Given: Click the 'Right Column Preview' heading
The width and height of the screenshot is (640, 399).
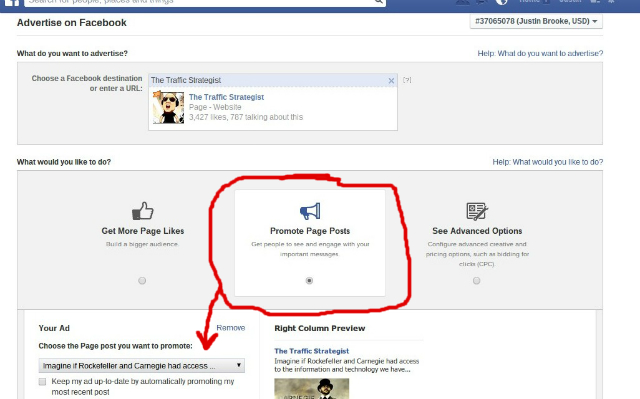Looking at the screenshot, I should click(320, 328).
